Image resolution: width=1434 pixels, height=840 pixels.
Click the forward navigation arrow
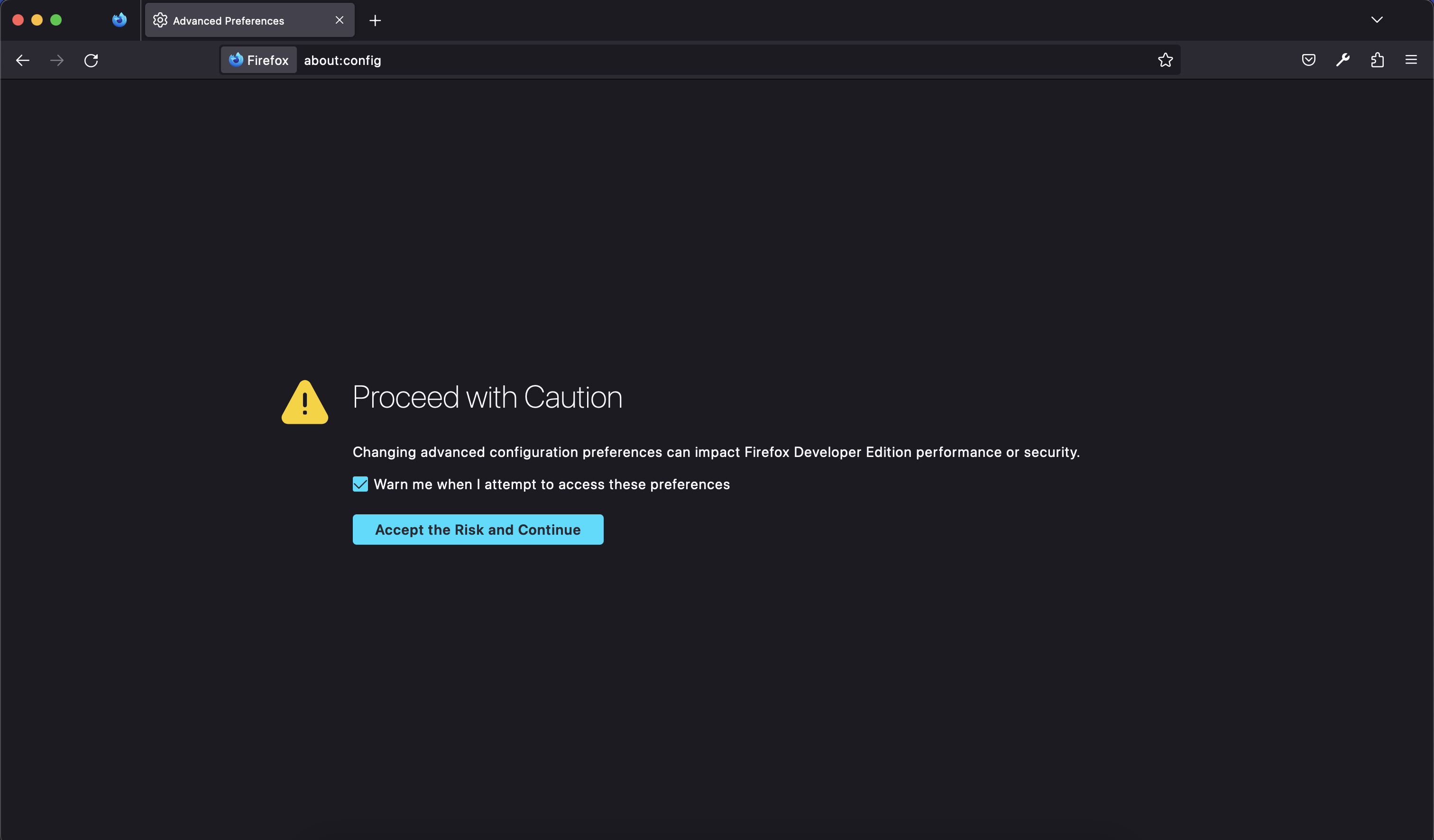click(x=57, y=60)
